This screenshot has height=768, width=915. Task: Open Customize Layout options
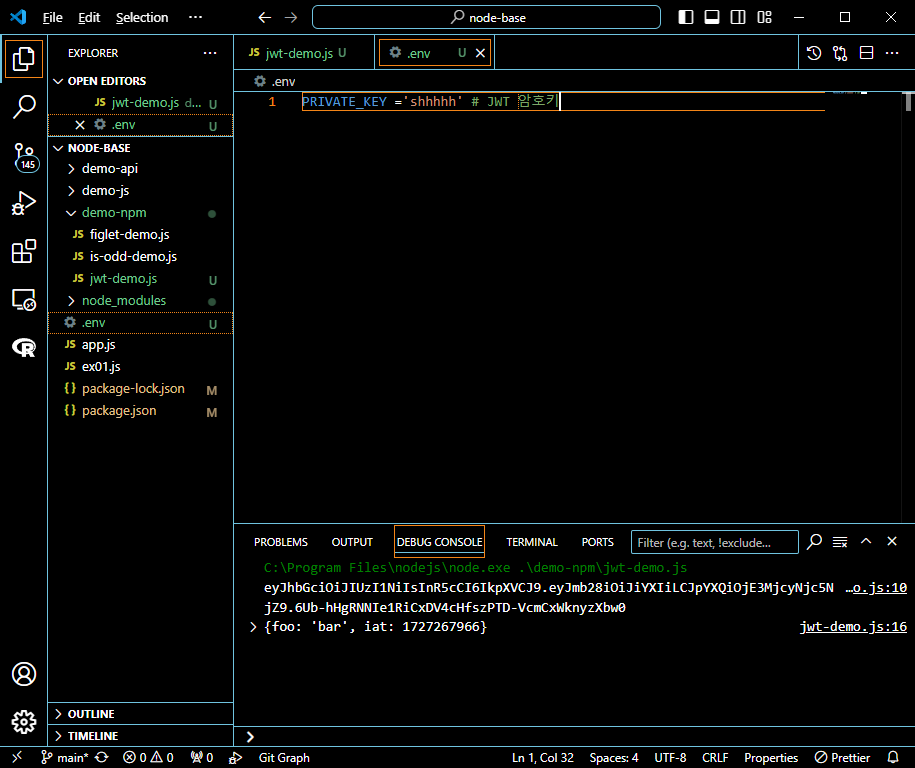coord(764,18)
